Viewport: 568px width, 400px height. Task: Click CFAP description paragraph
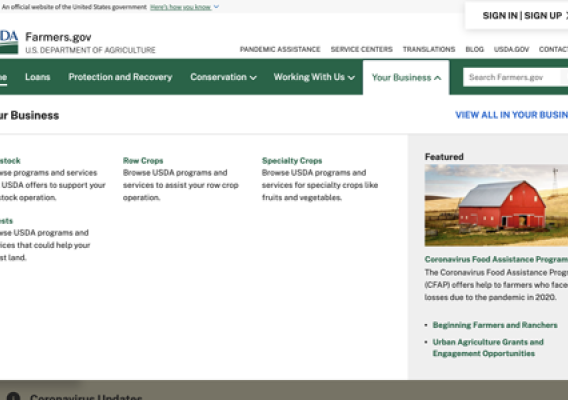[496, 285]
